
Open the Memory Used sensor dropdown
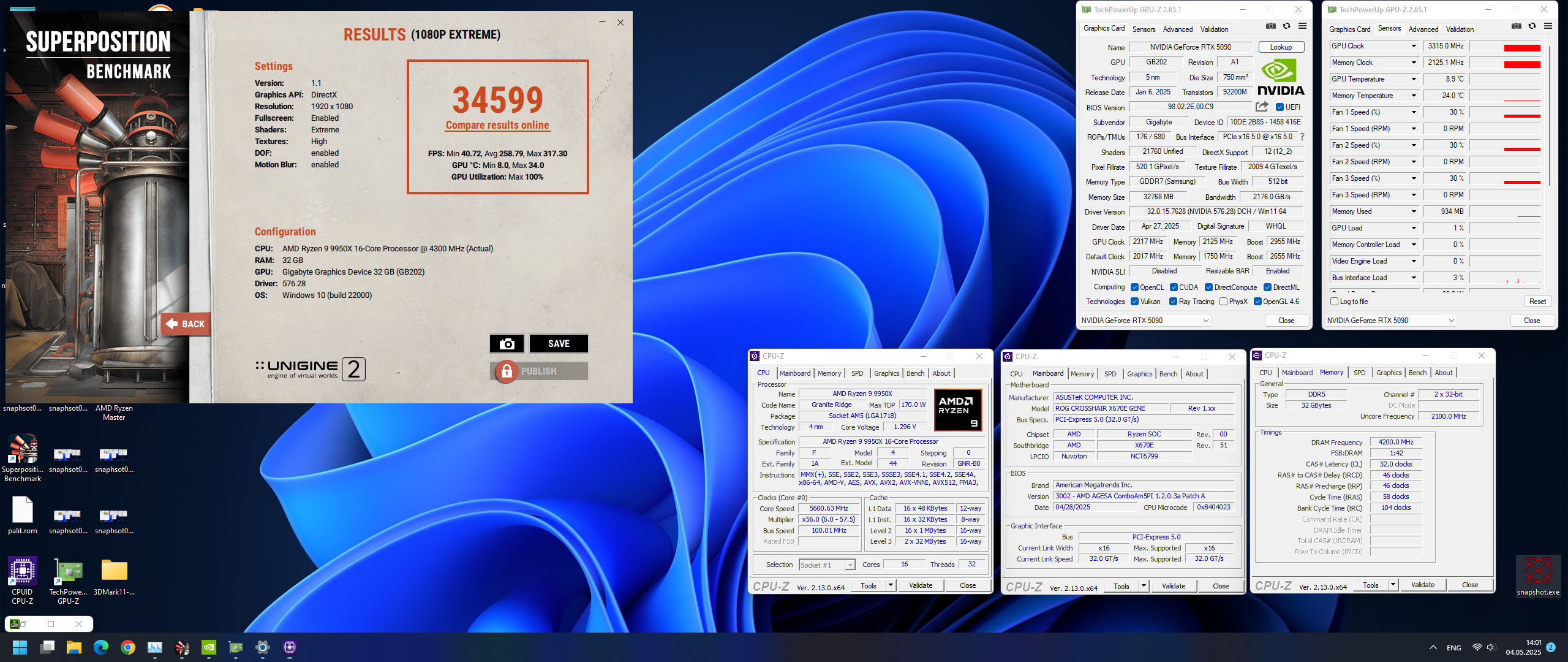click(x=1414, y=211)
